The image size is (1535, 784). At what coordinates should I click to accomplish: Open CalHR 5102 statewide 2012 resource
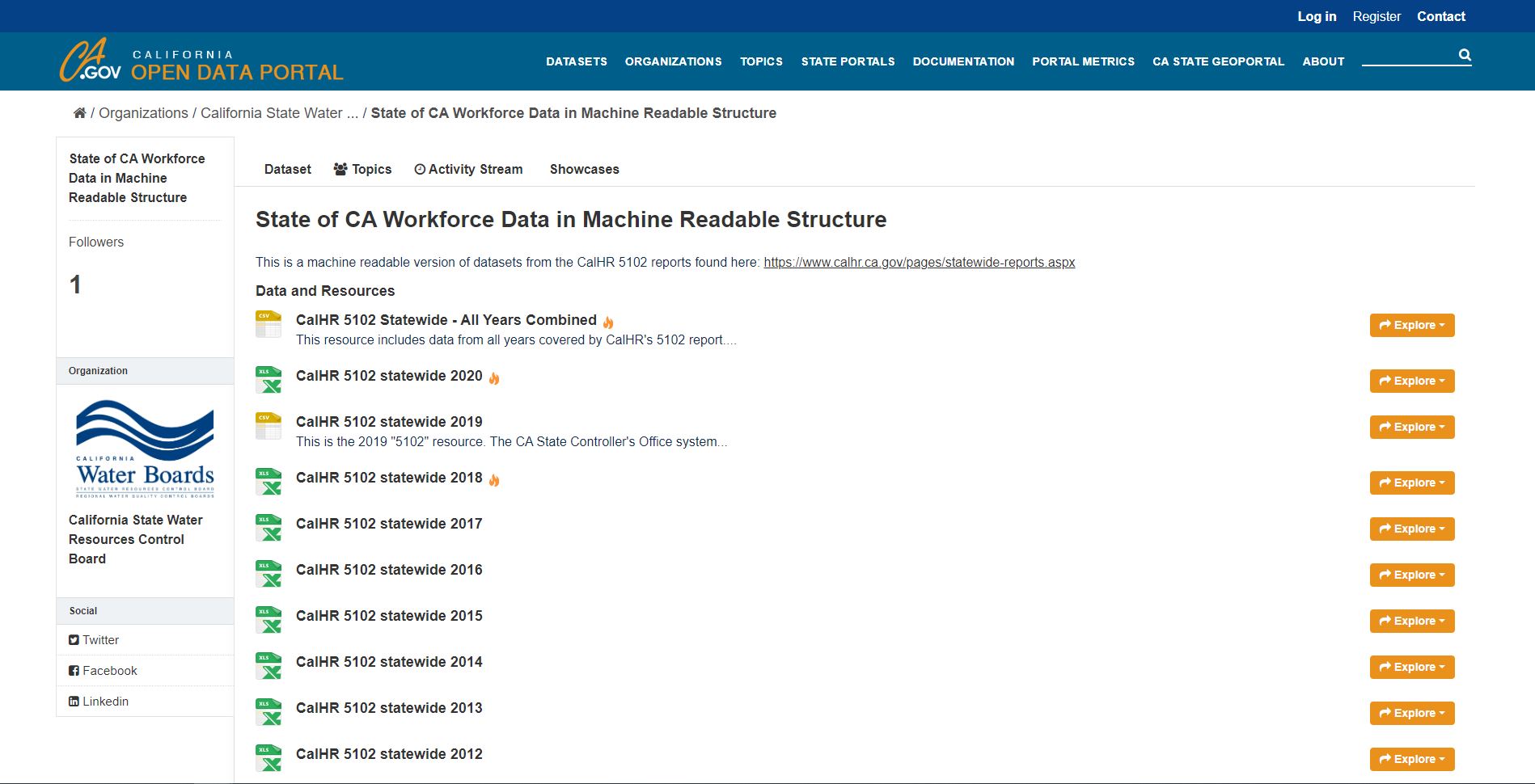[389, 754]
